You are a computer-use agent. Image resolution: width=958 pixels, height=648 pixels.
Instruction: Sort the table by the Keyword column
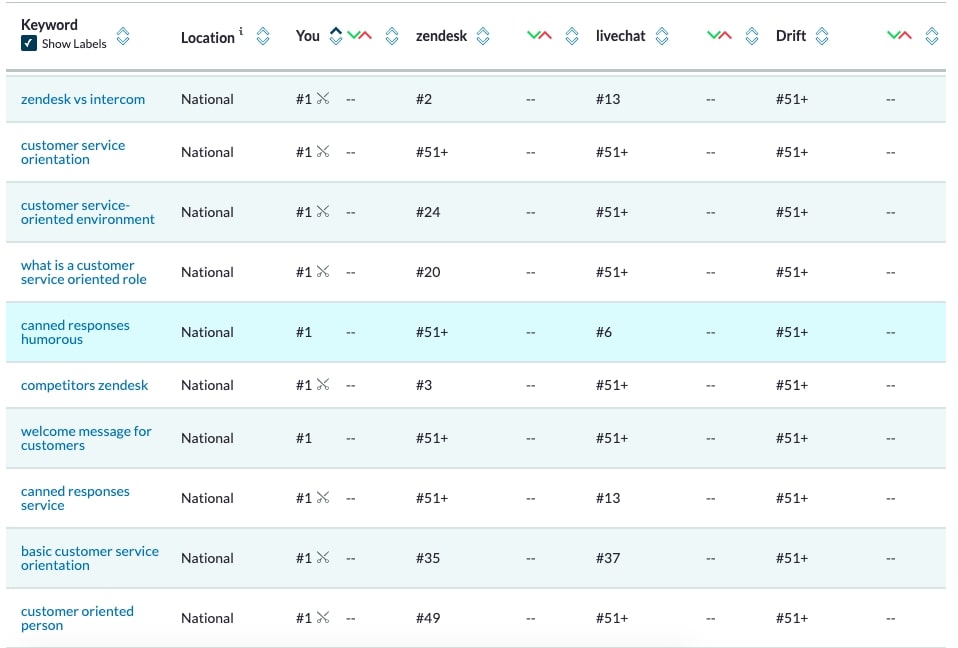point(123,36)
